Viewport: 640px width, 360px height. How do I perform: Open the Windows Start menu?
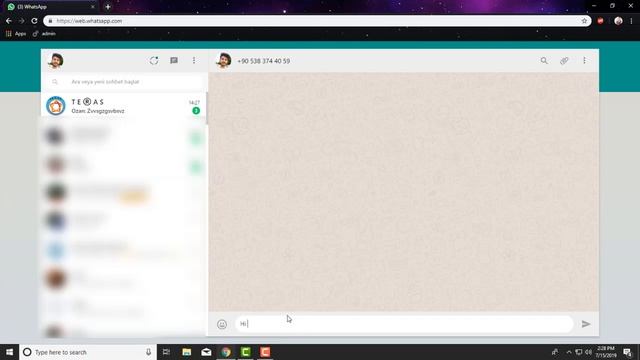pyautogui.click(x=9, y=352)
